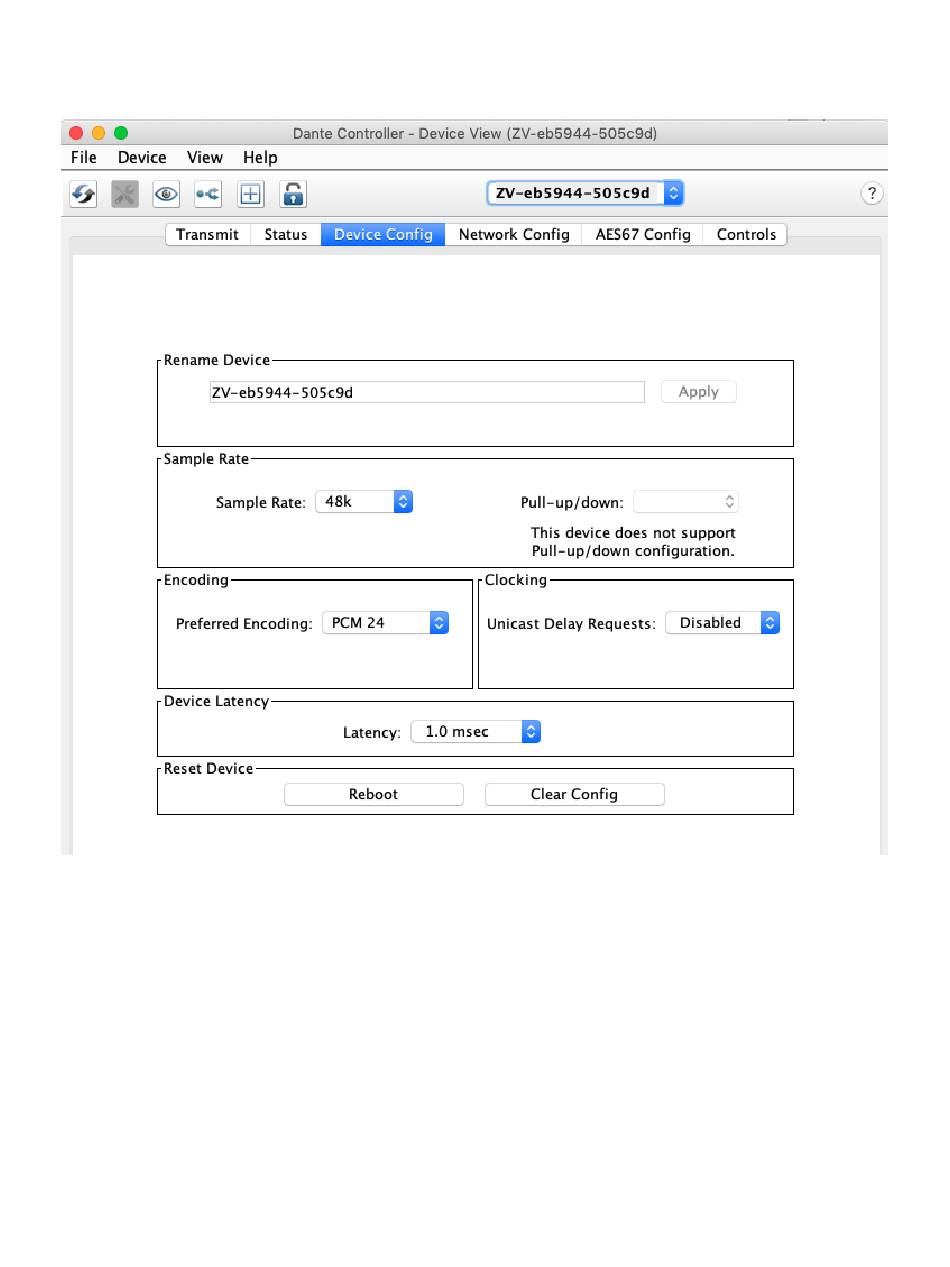Open the Preferred Encoding PCM 24 dropdown

click(x=385, y=623)
